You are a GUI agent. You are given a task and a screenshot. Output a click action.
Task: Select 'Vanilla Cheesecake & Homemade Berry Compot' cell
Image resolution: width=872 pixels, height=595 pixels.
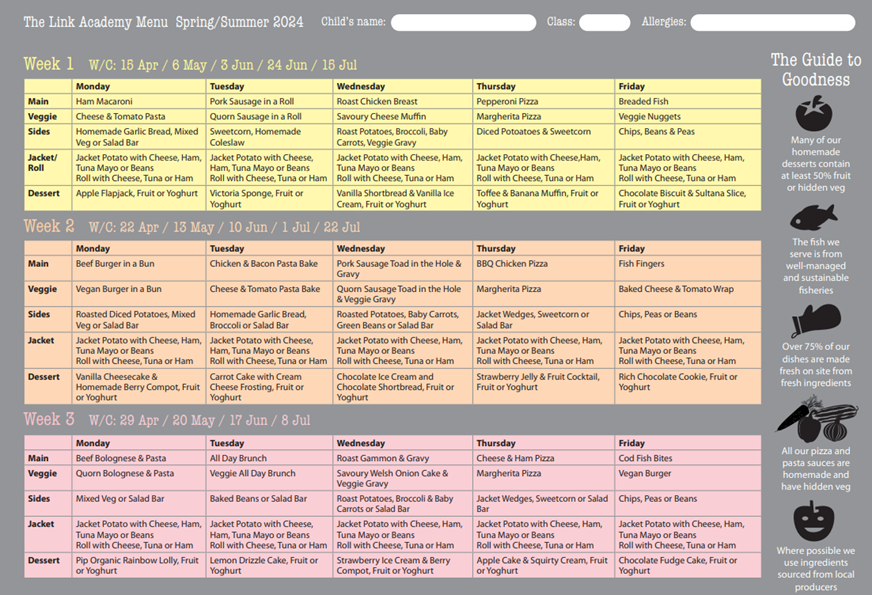click(139, 386)
